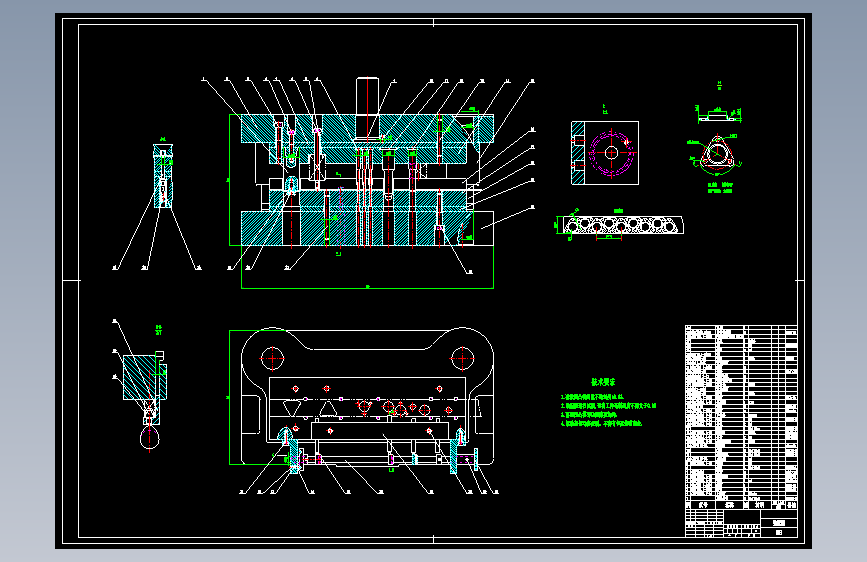Select the triangular workpiece plan view

[718, 152]
